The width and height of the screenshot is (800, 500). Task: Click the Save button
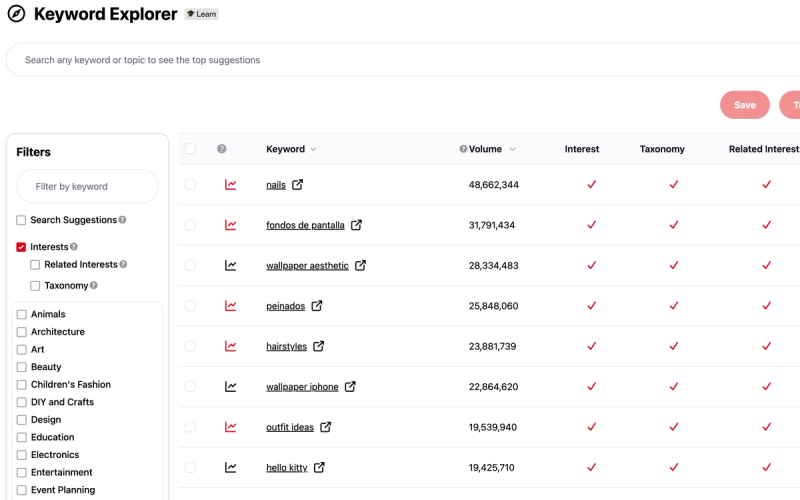[745, 105]
